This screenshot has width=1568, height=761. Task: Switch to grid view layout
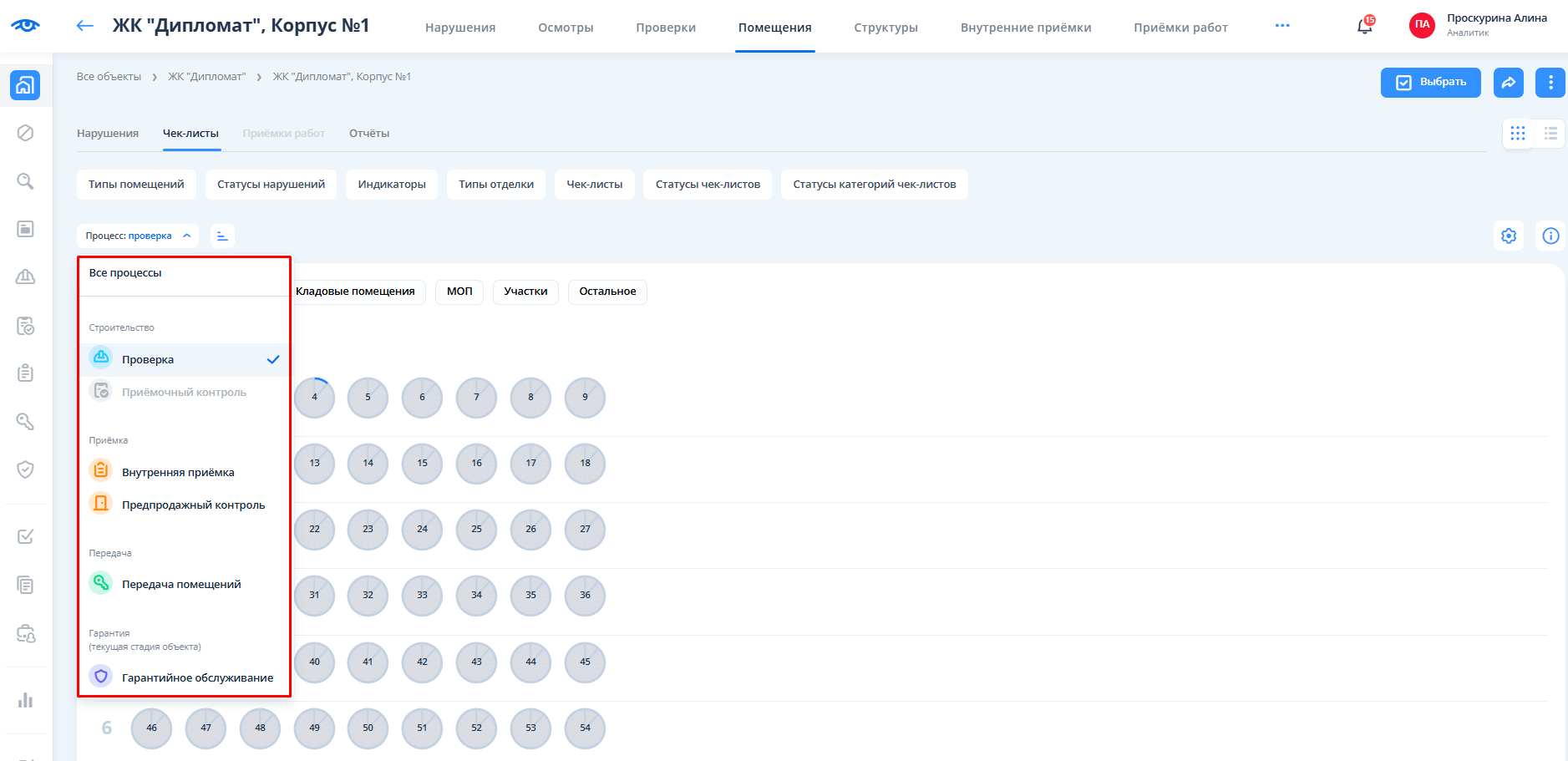point(1517,134)
